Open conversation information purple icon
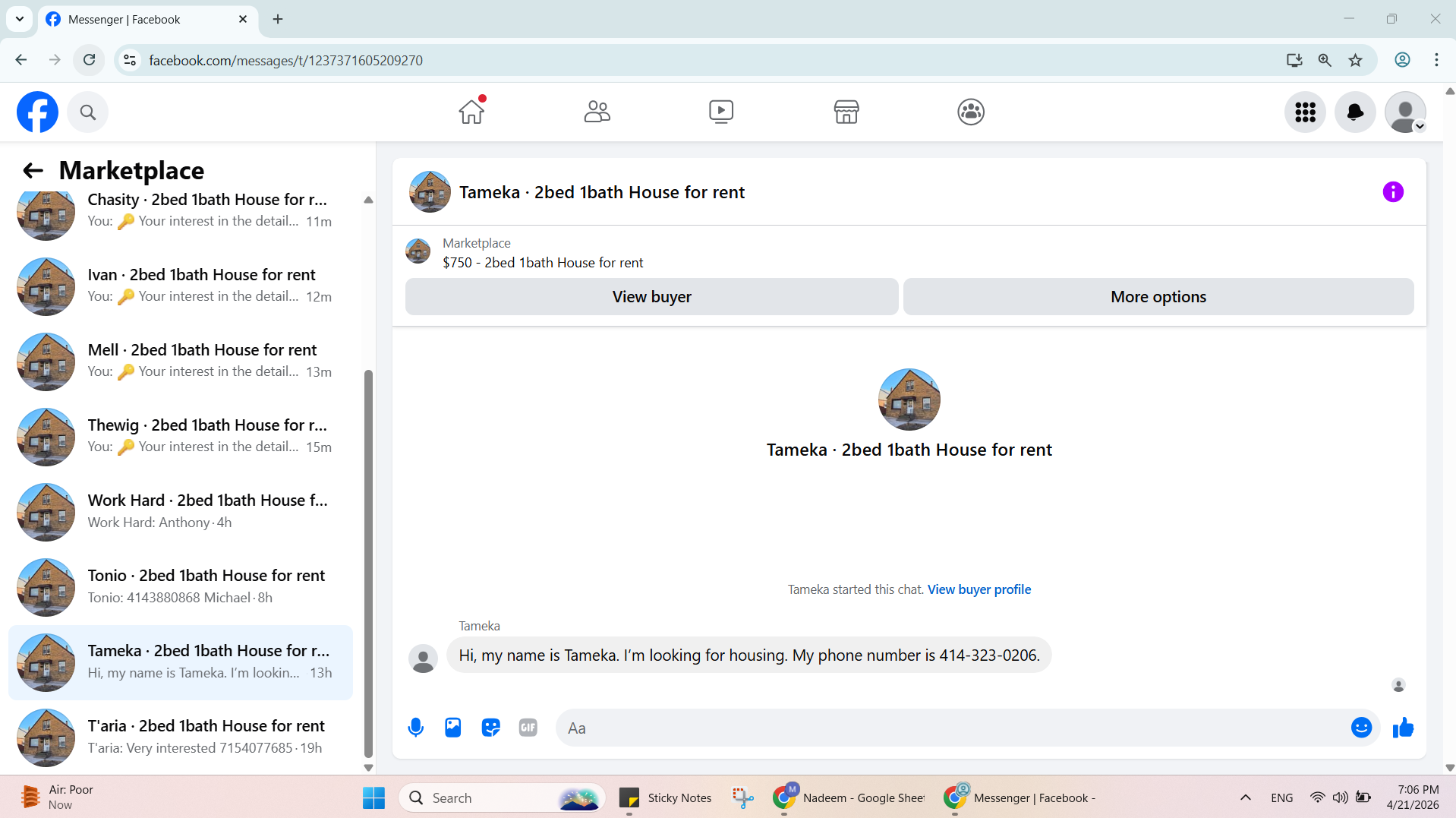 point(1393,192)
